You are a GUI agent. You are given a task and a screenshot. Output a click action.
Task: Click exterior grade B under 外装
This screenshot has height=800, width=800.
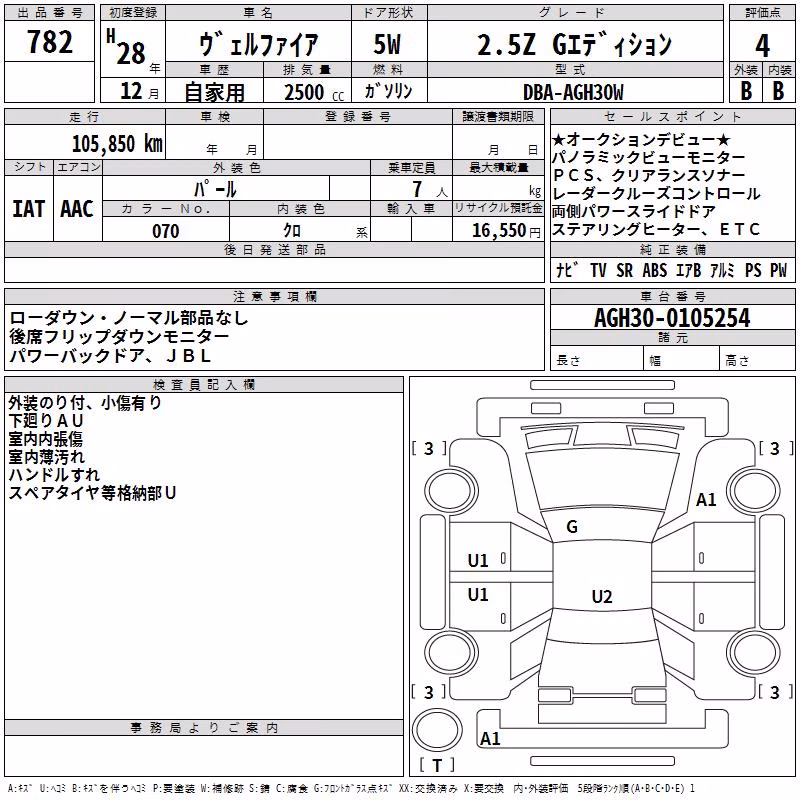pos(746,90)
